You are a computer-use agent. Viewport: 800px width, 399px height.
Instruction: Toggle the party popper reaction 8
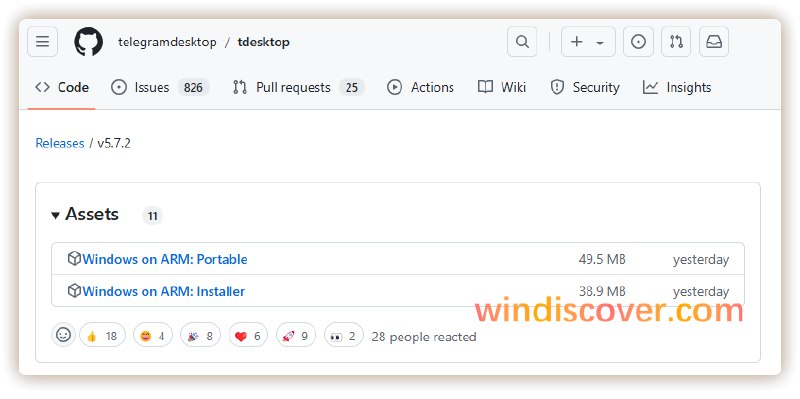[x=200, y=336]
